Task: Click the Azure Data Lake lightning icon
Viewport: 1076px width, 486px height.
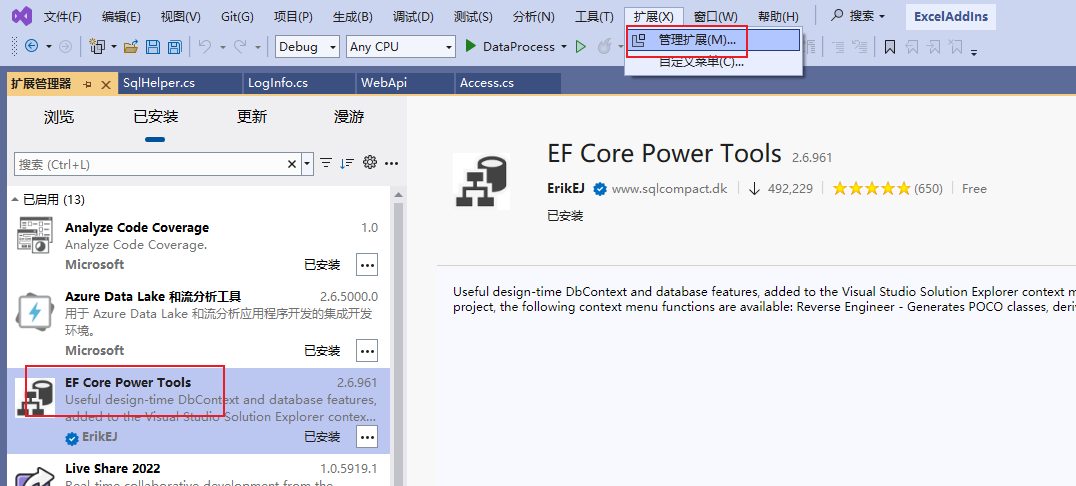Action: [34, 314]
